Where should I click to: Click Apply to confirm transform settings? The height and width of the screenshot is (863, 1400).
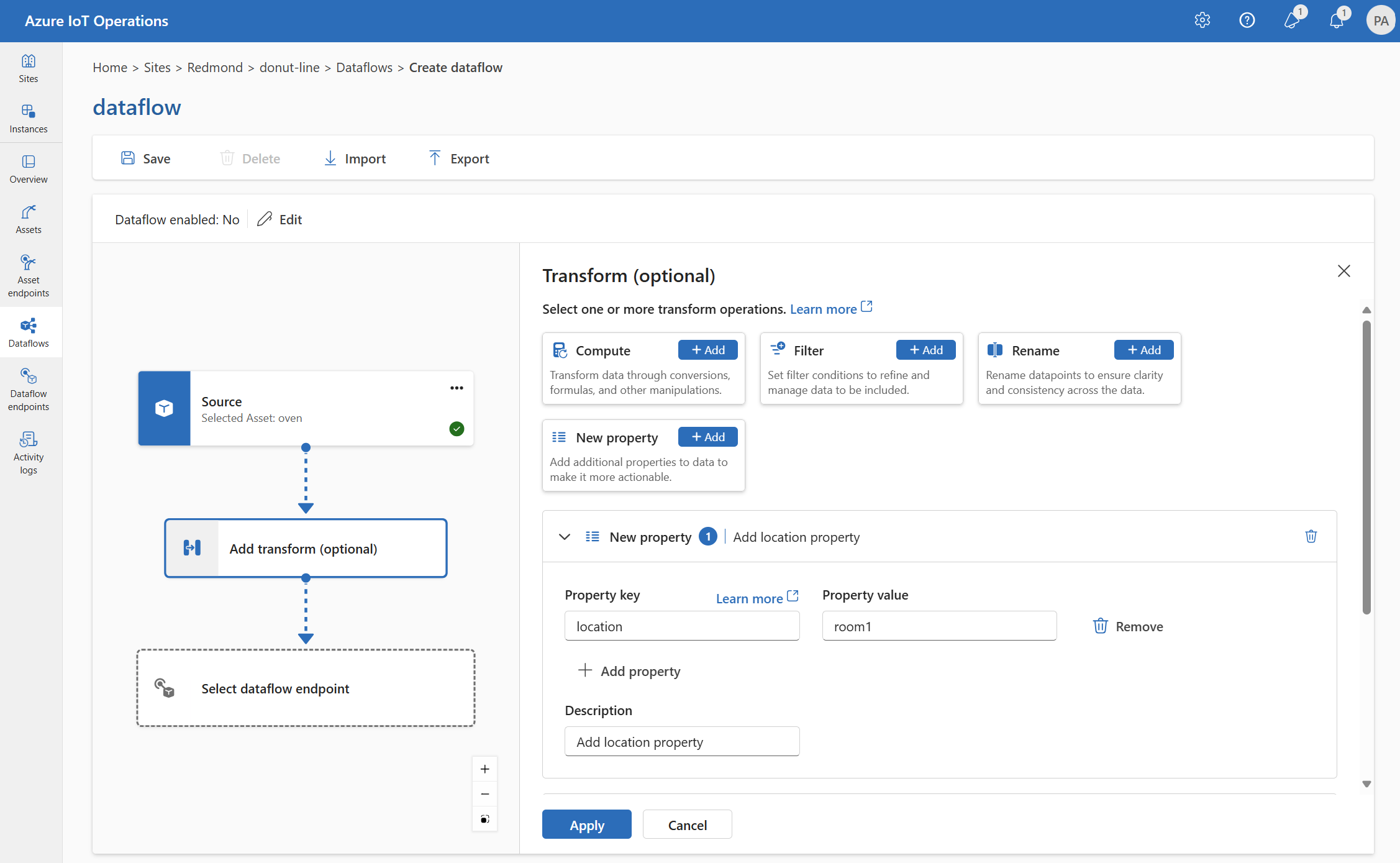(587, 824)
